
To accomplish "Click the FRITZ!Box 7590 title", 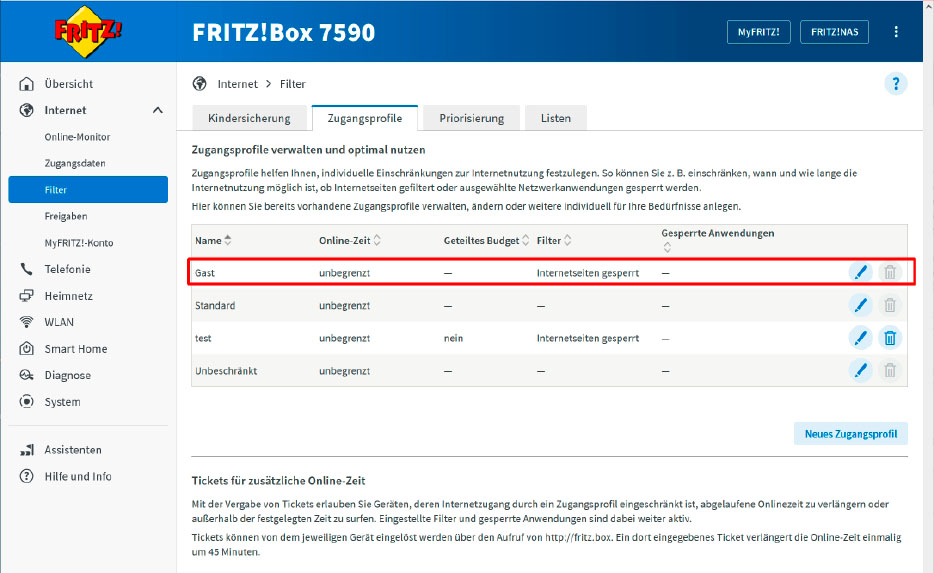I will (284, 32).
